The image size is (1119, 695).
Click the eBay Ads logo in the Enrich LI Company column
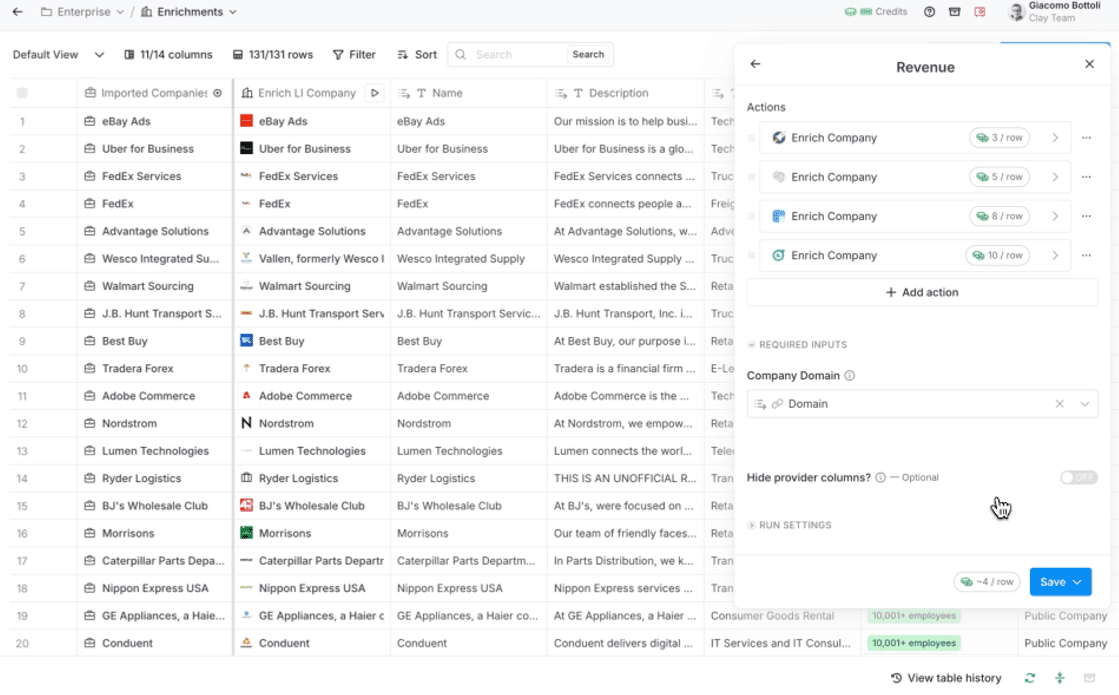(246, 121)
